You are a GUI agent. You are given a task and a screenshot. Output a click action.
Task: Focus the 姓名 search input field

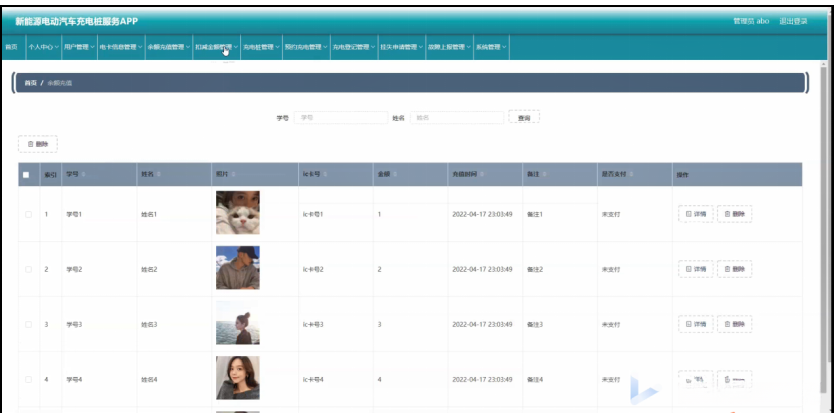coord(457,118)
